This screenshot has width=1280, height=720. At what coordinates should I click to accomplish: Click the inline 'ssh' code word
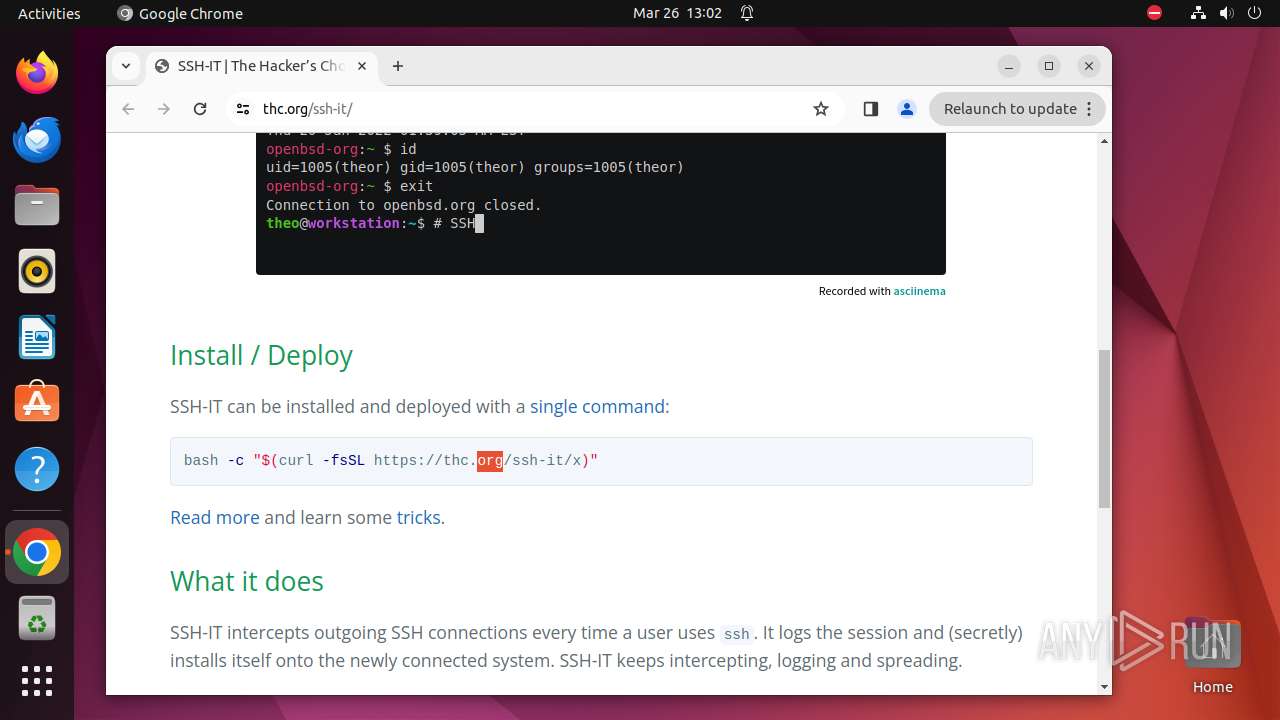click(x=736, y=634)
